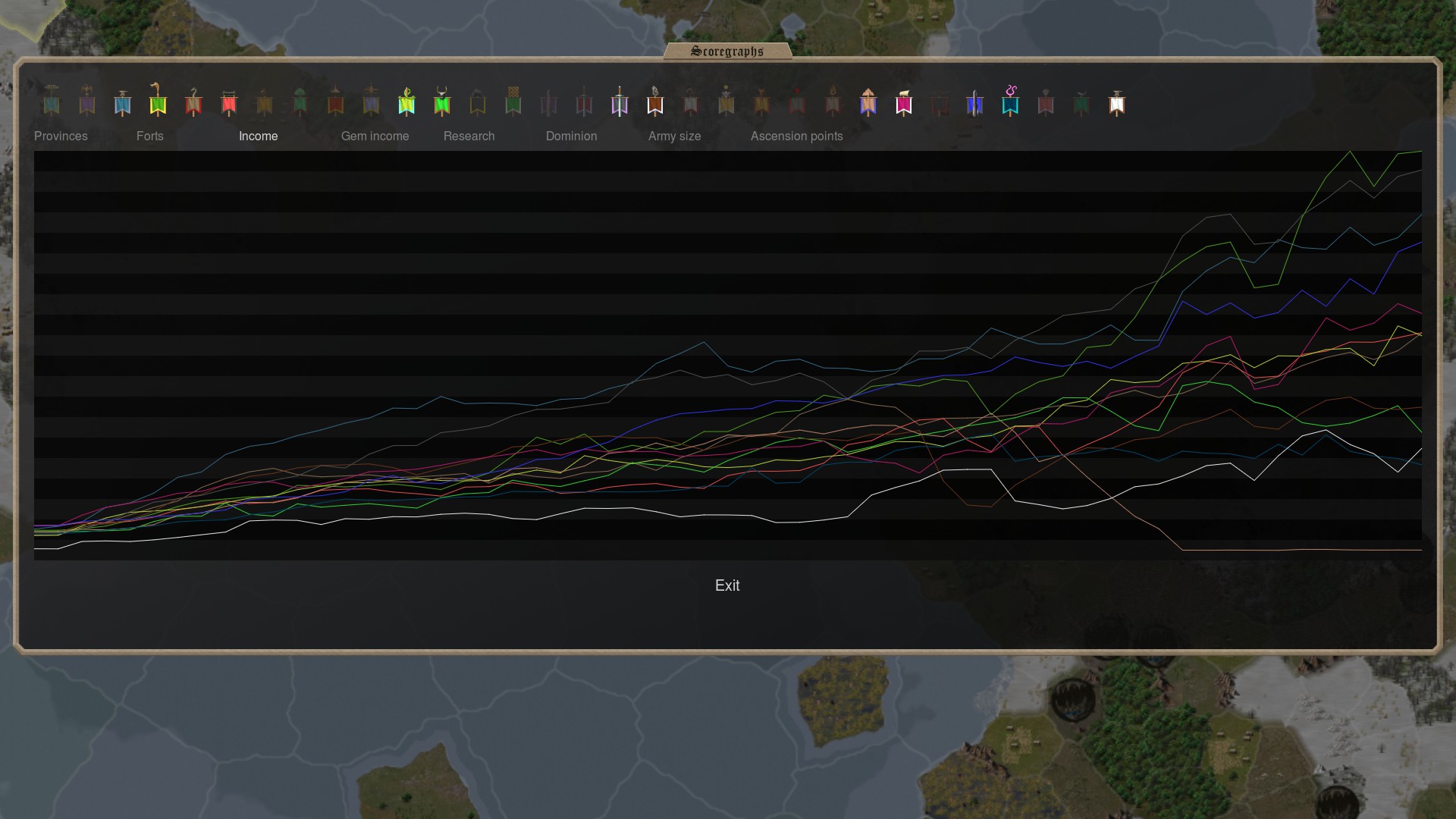Toggle the bright green flag with antler skull
1456x819 pixels.
click(x=442, y=102)
